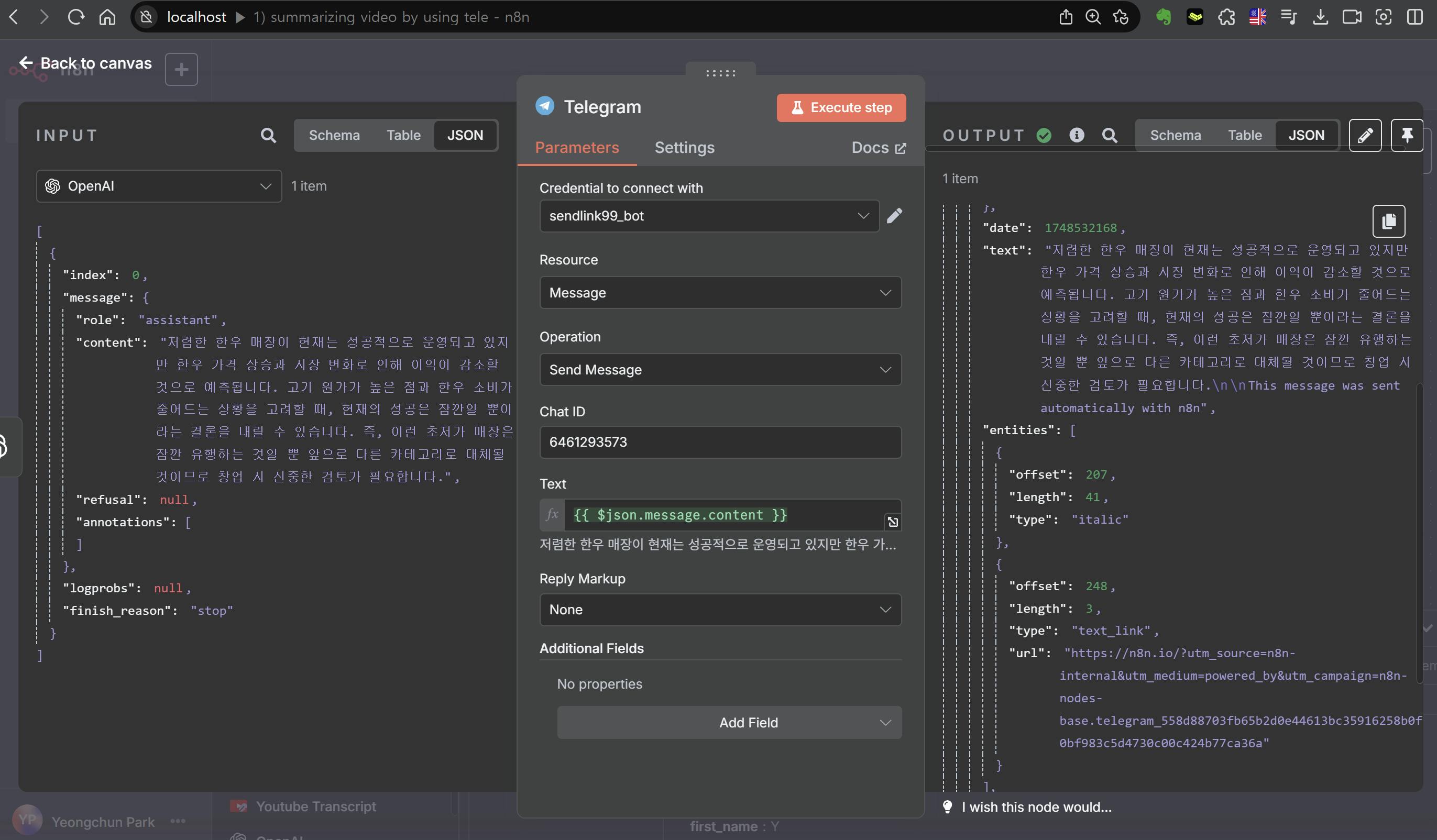Click the Chat ID input field
The width and height of the screenshot is (1437, 840).
[720, 441]
